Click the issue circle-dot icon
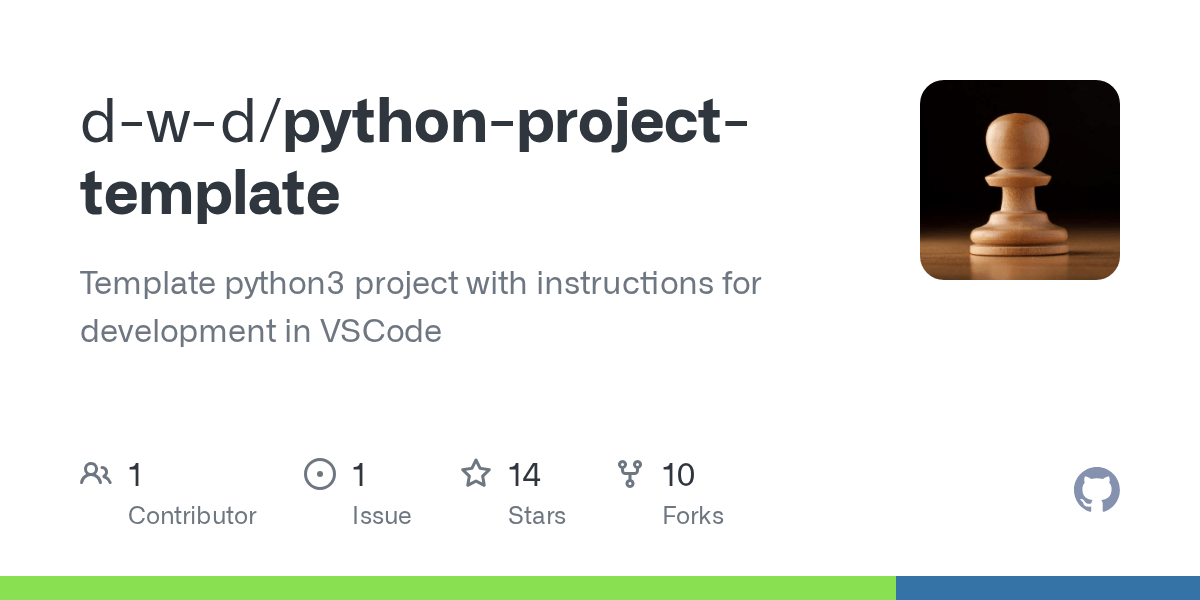 [320, 474]
